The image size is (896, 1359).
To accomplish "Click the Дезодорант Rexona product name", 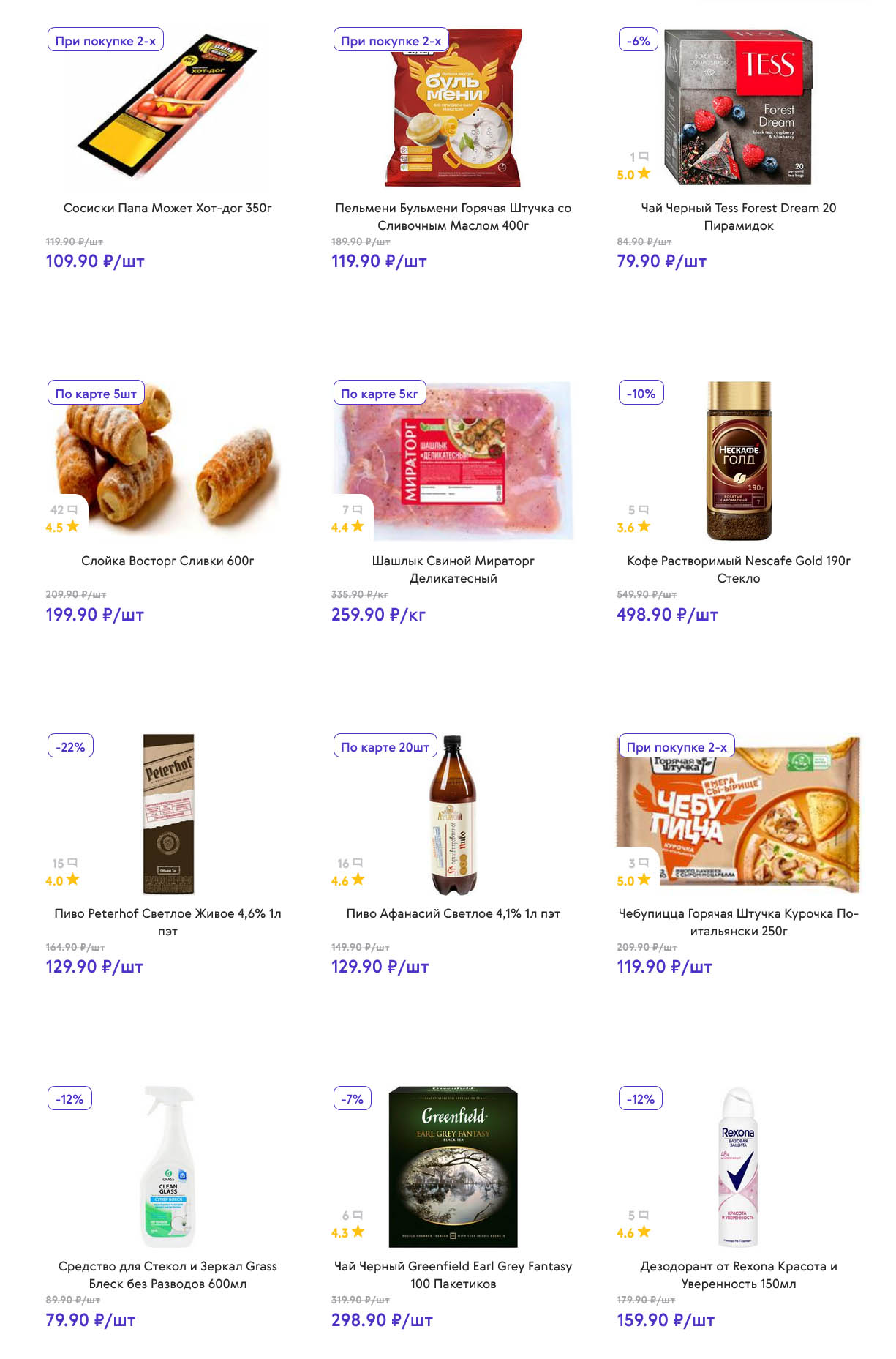I will [x=738, y=1275].
